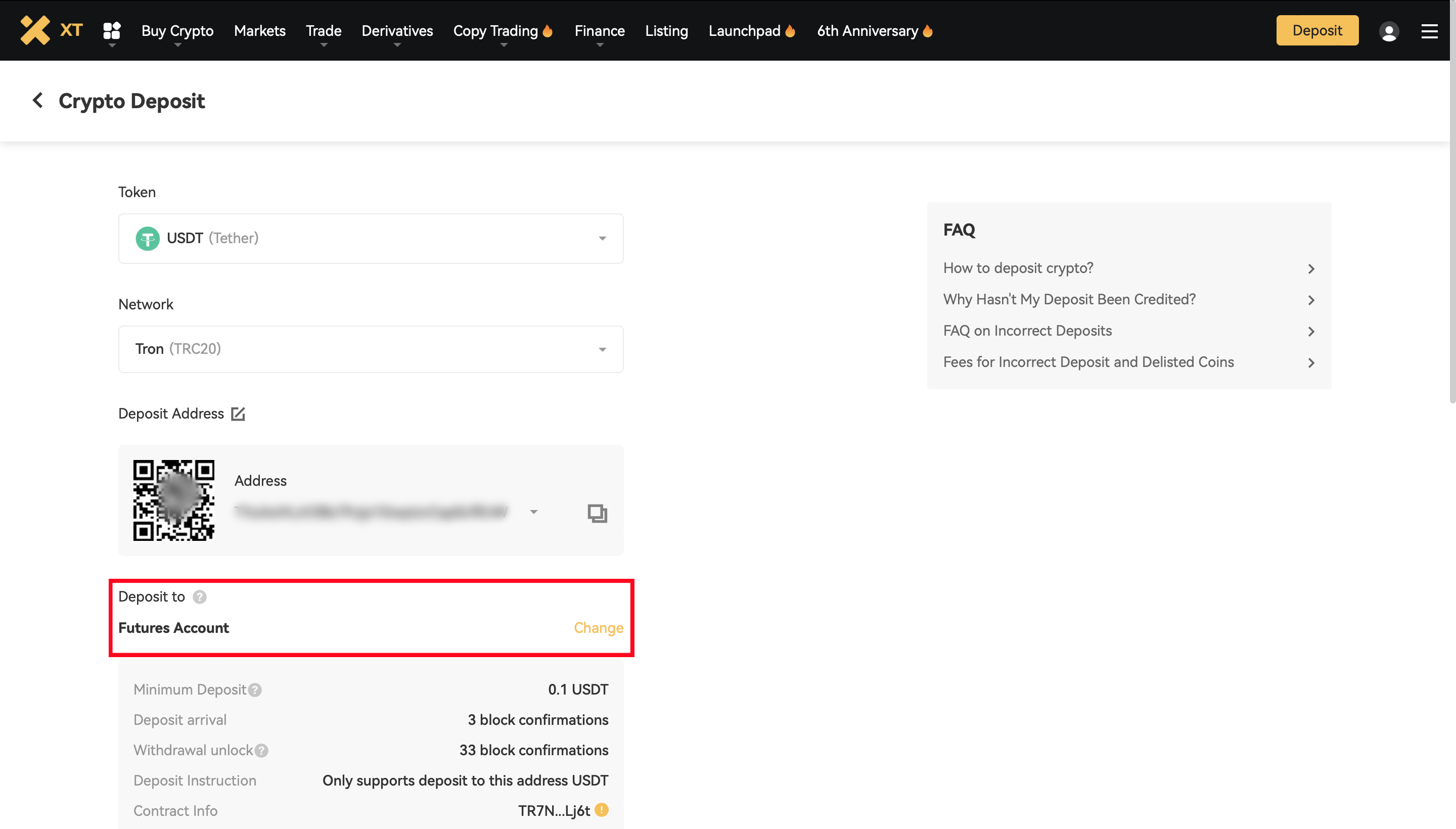Click the flame icon beside 6th Anniversary
This screenshot has width=1456, height=829.
tap(928, 31)
